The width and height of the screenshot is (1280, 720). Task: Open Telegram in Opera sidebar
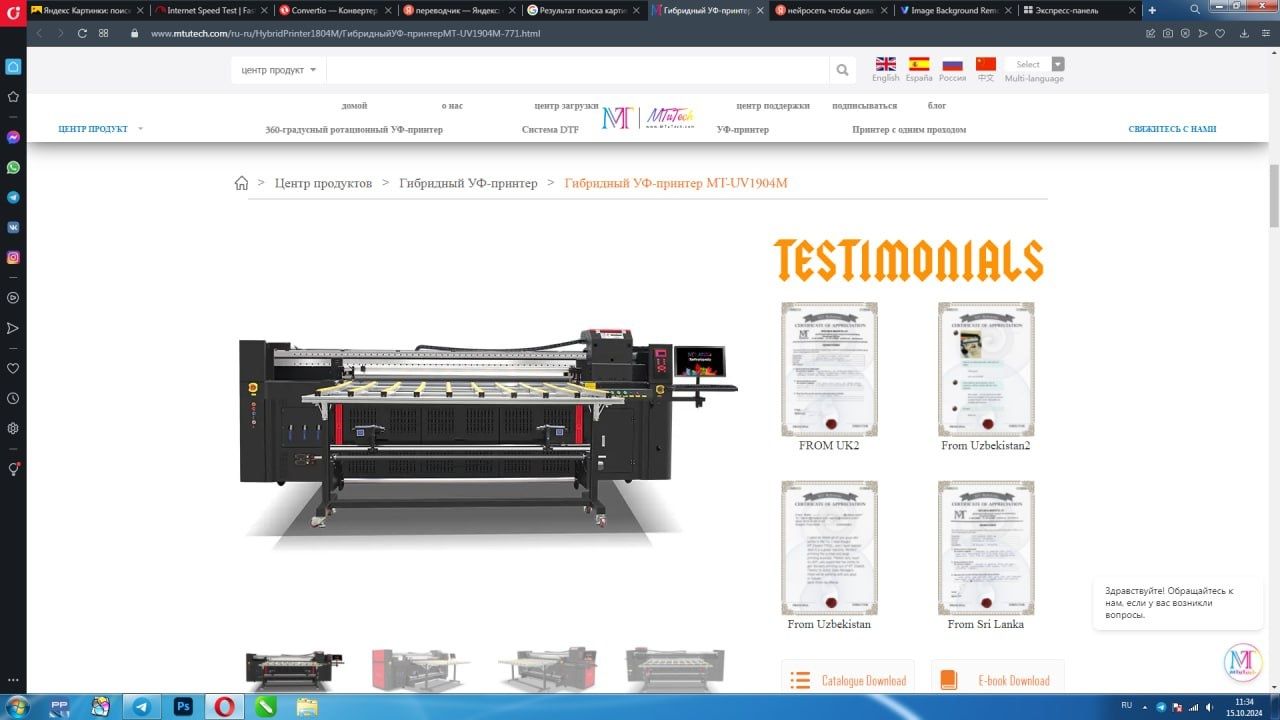[13, 197]
